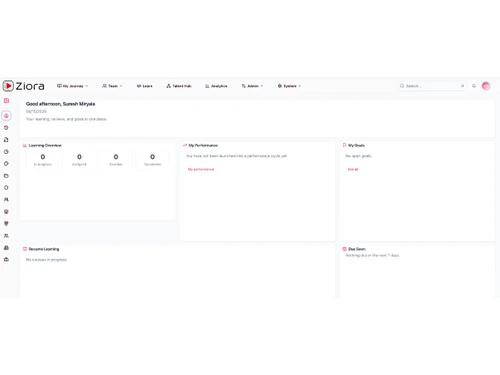
Task: Expand the System dropdown menu
Action: pyautogui.click(x=289, y=86)
